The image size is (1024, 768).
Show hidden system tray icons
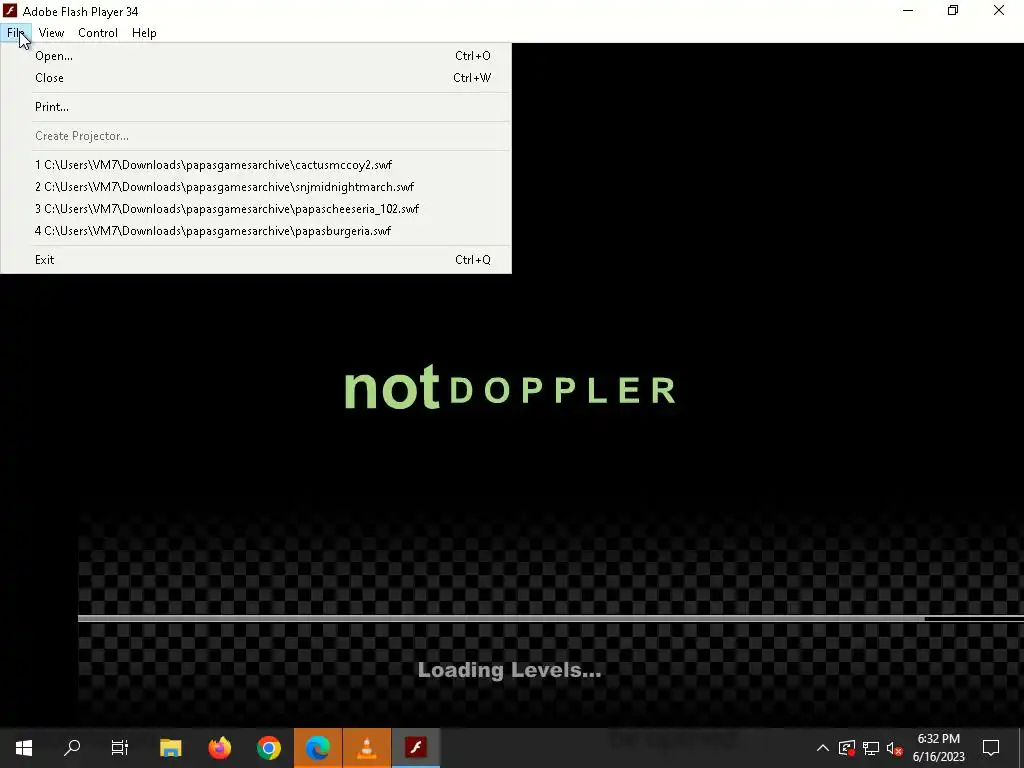(823, 748)
